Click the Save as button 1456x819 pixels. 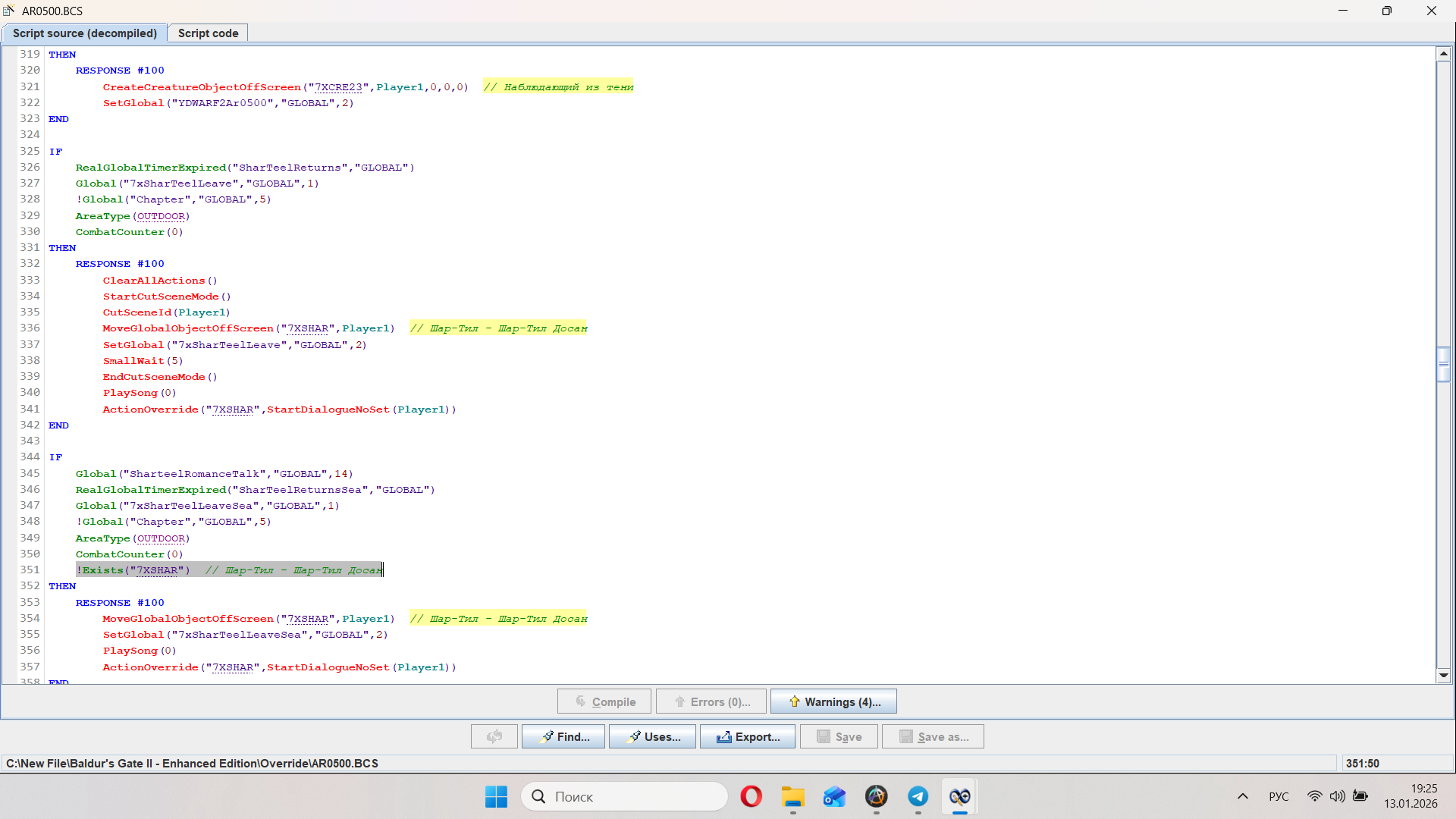(933, 736)
